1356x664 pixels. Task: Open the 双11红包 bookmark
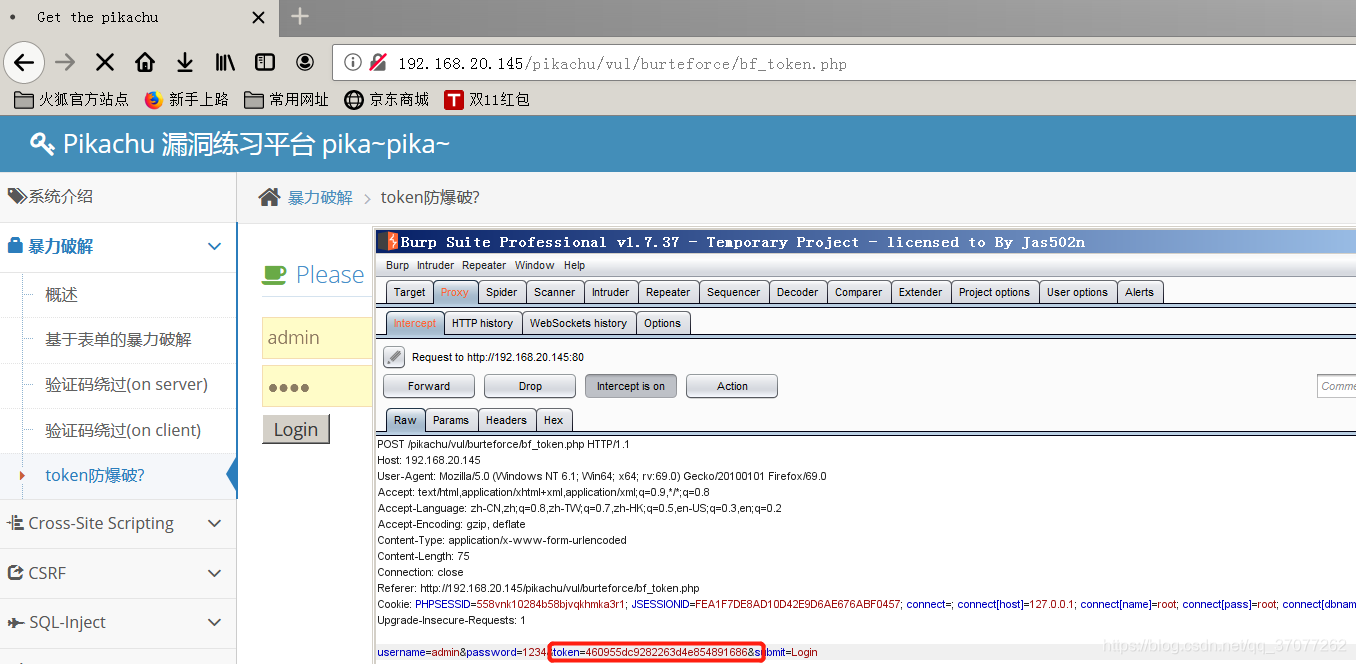point(487,99)
